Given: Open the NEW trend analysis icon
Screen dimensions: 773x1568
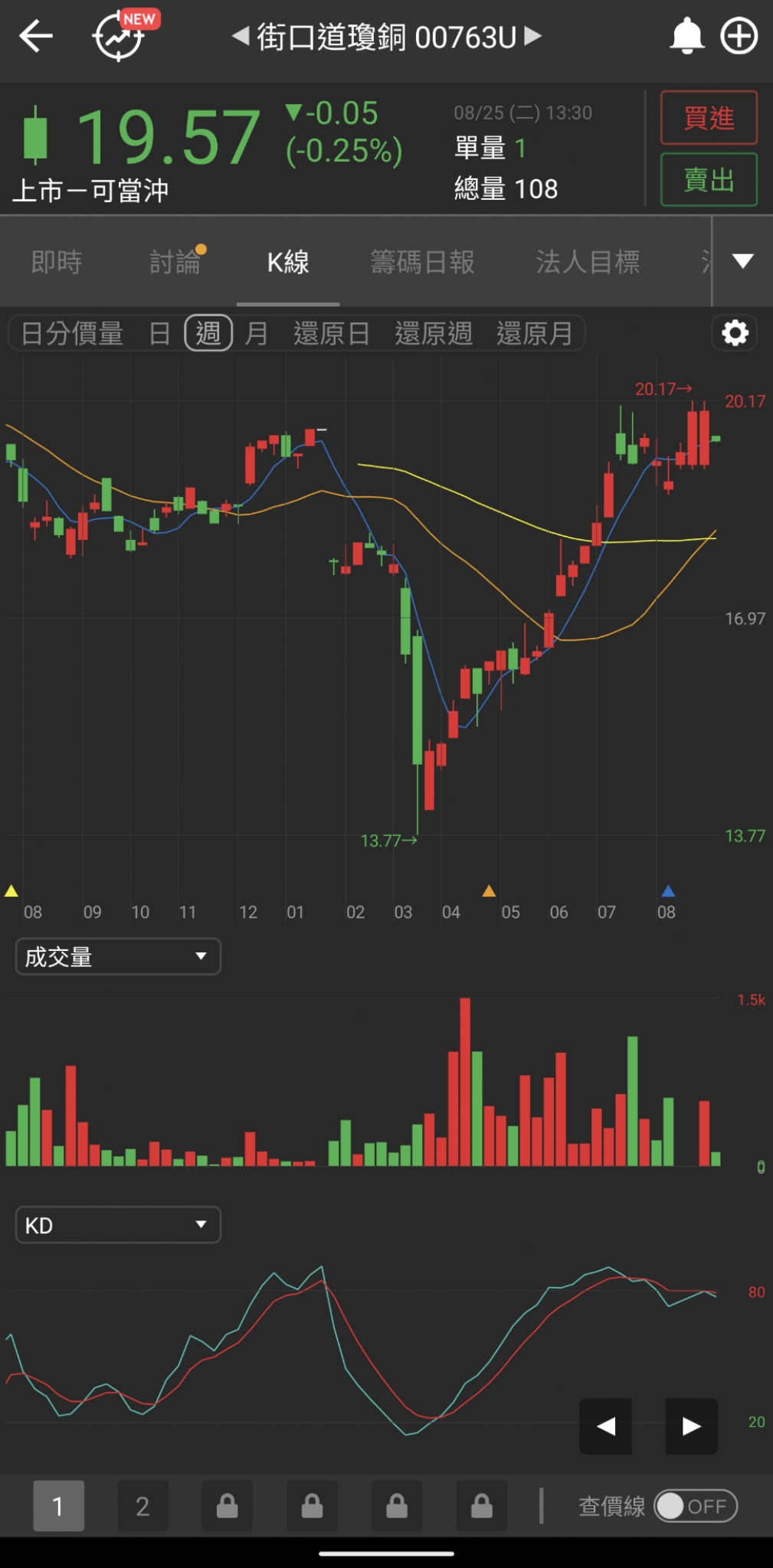Looking at the screenshot, I should click(x=123, y=35).
